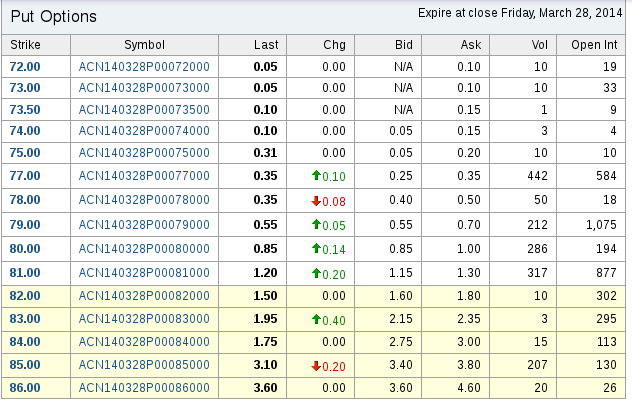Click symbol ACN140328P00073500
Screen dimensions: 632x401
[144, 110]
